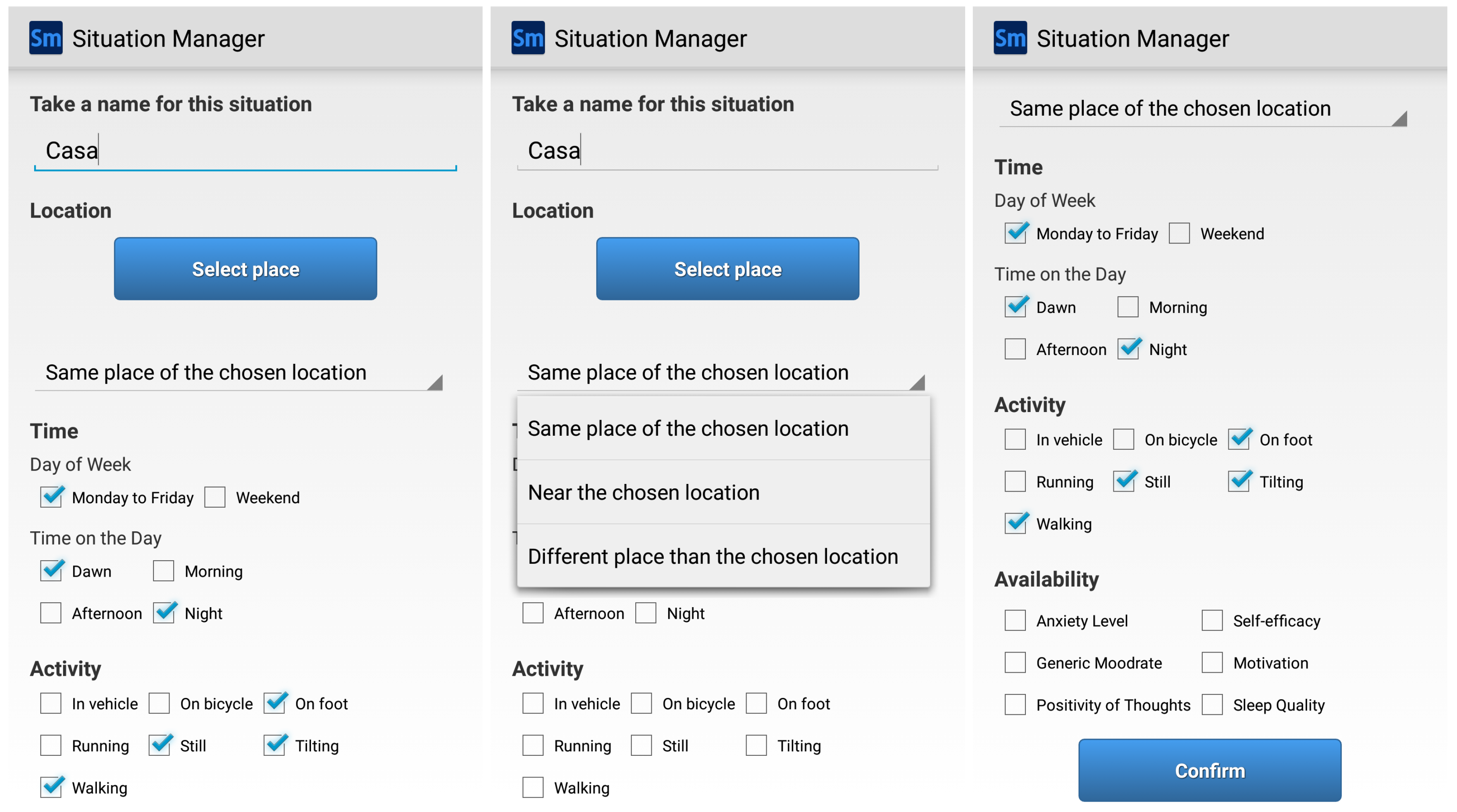The height and width of the screenshot is (812, 1457).
Task: Tap Select place in the first screen
Action: coord(246,269)
